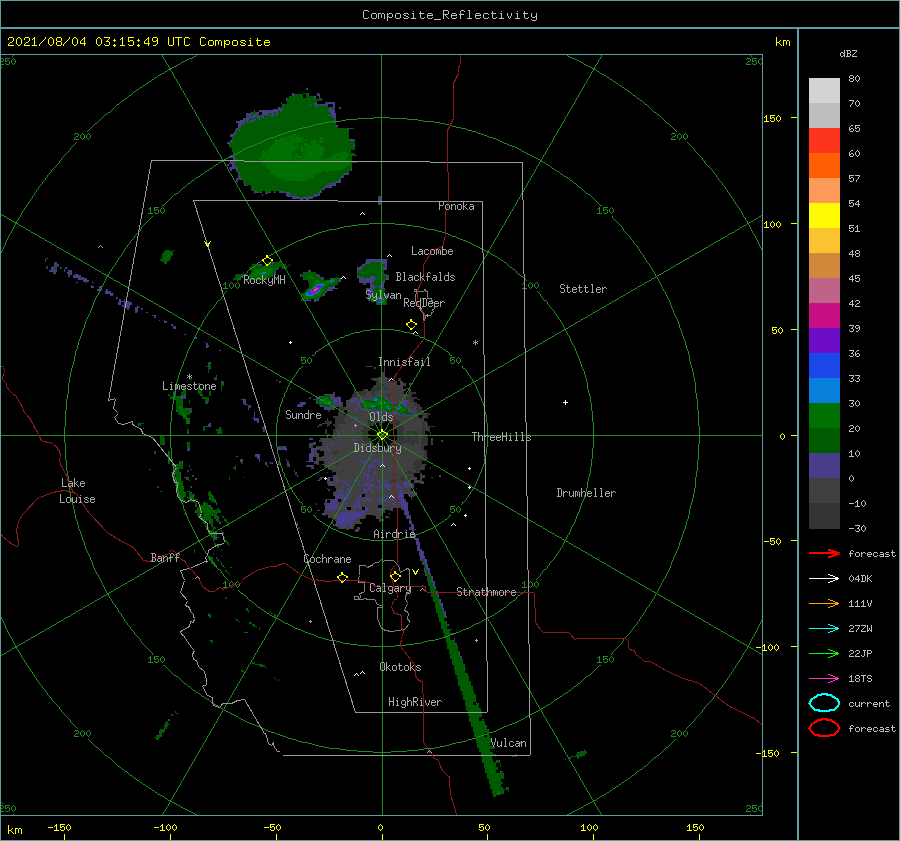900x841 pixels.
Task: Click the large green echo north of RockyMH
Action: pos(293,146)
